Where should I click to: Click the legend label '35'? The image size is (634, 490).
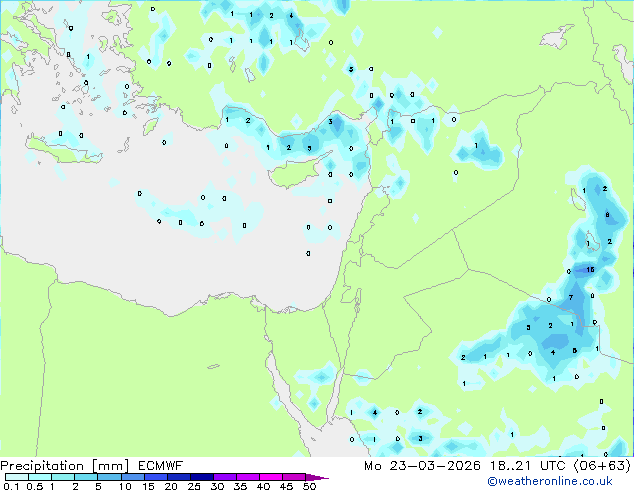point(240,486)
